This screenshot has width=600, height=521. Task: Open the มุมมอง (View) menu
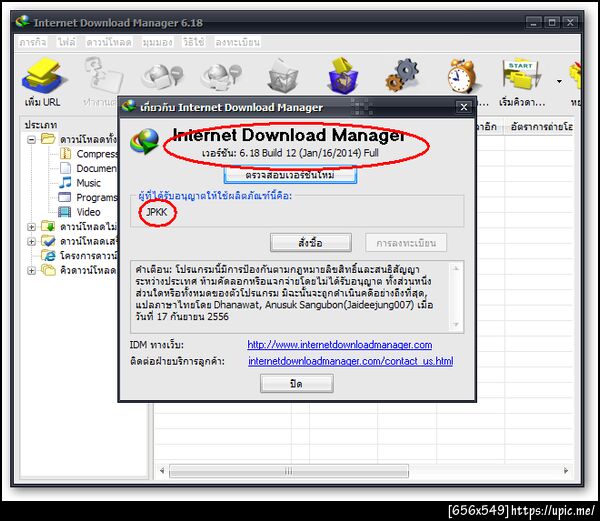(x=157, y=42)
